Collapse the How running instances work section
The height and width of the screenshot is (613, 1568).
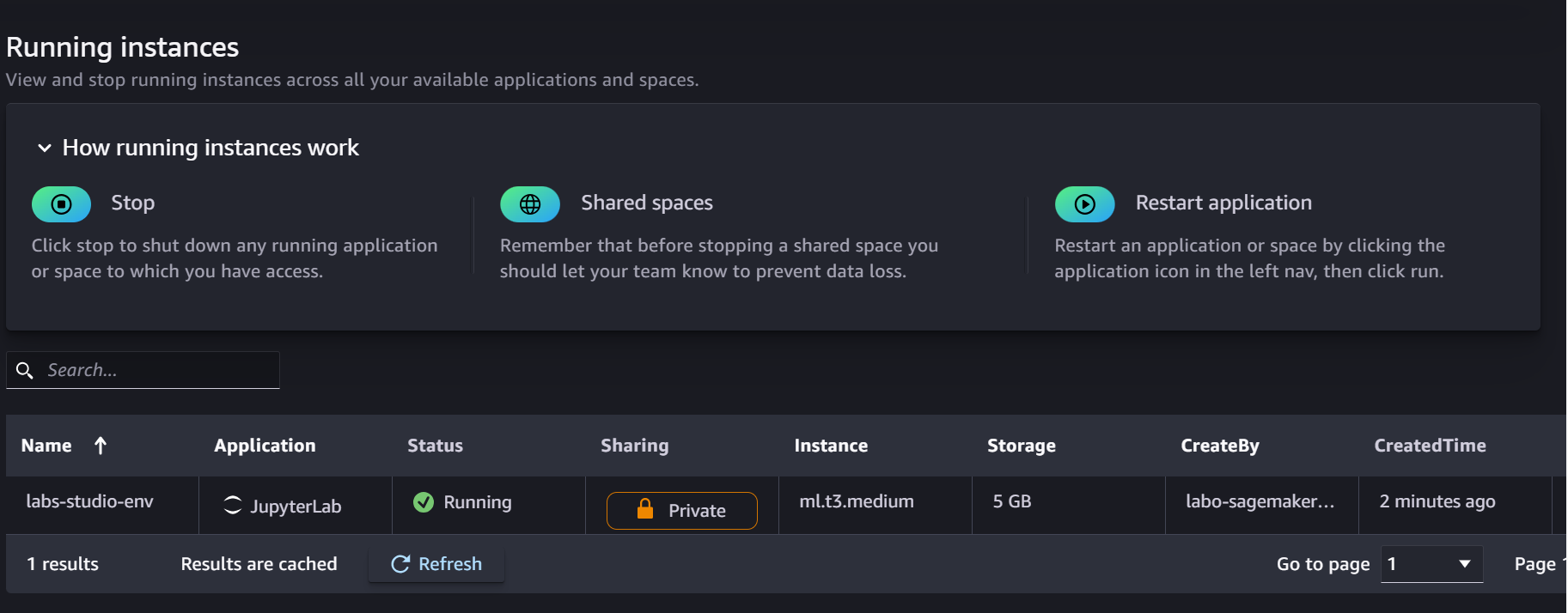tap(45, 149)
